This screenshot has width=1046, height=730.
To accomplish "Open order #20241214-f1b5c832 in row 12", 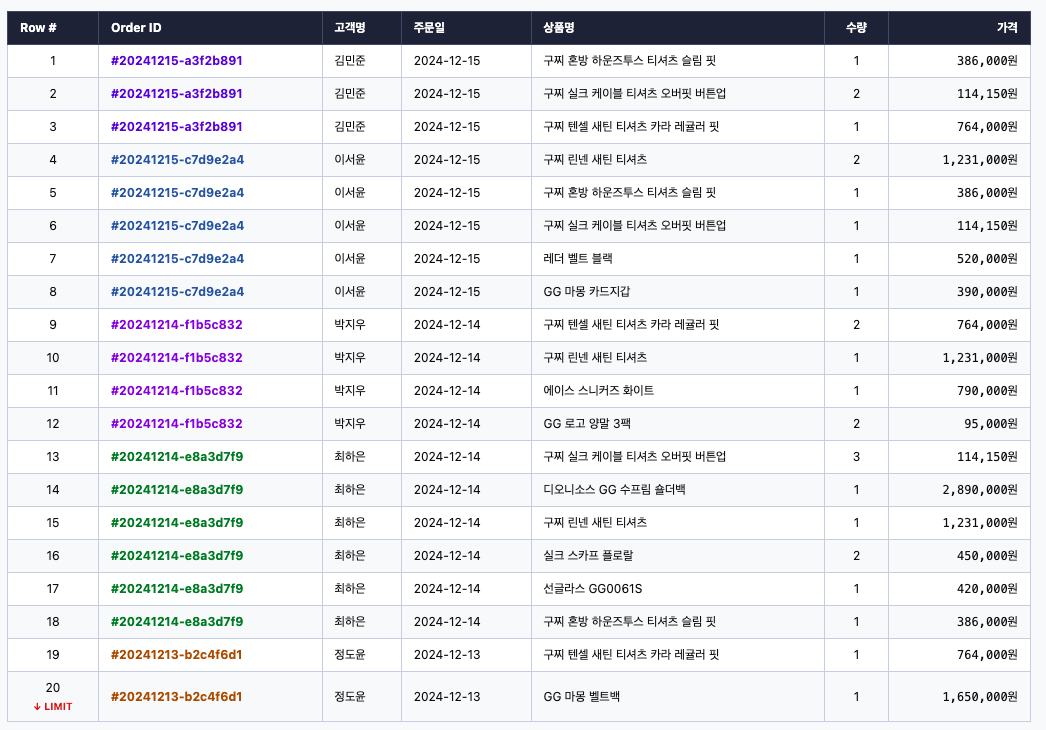I will coord(176,424).
